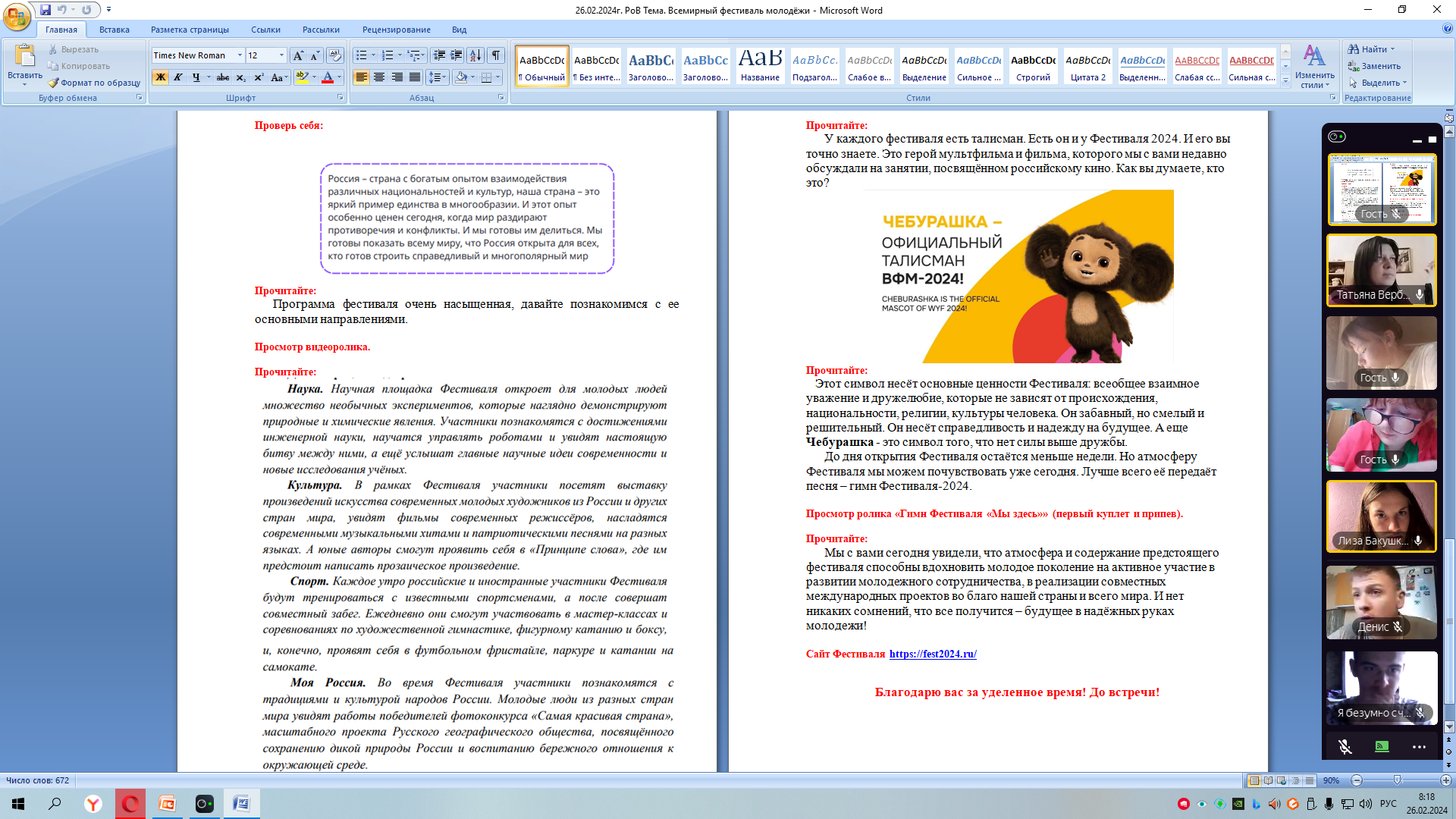Apply superscript formatting (x² icon)
This screenshot has height=819, width=1456.
pyautogui.click(x=259, y=77)
